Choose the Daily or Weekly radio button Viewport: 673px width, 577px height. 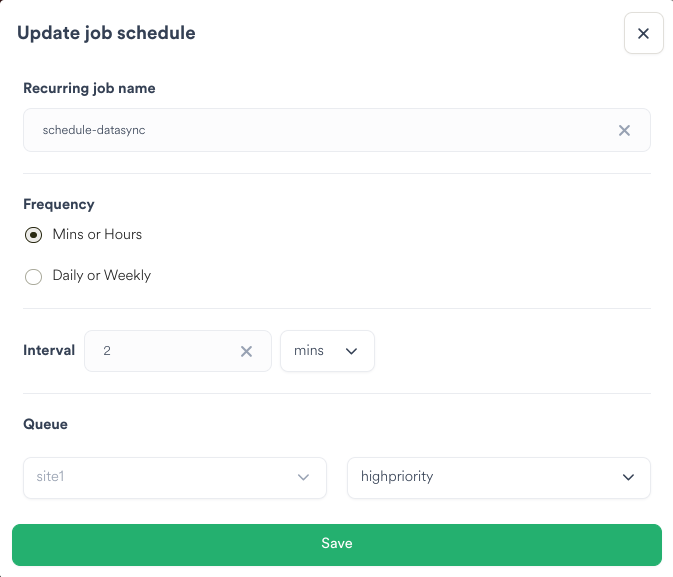click(34, 277)
